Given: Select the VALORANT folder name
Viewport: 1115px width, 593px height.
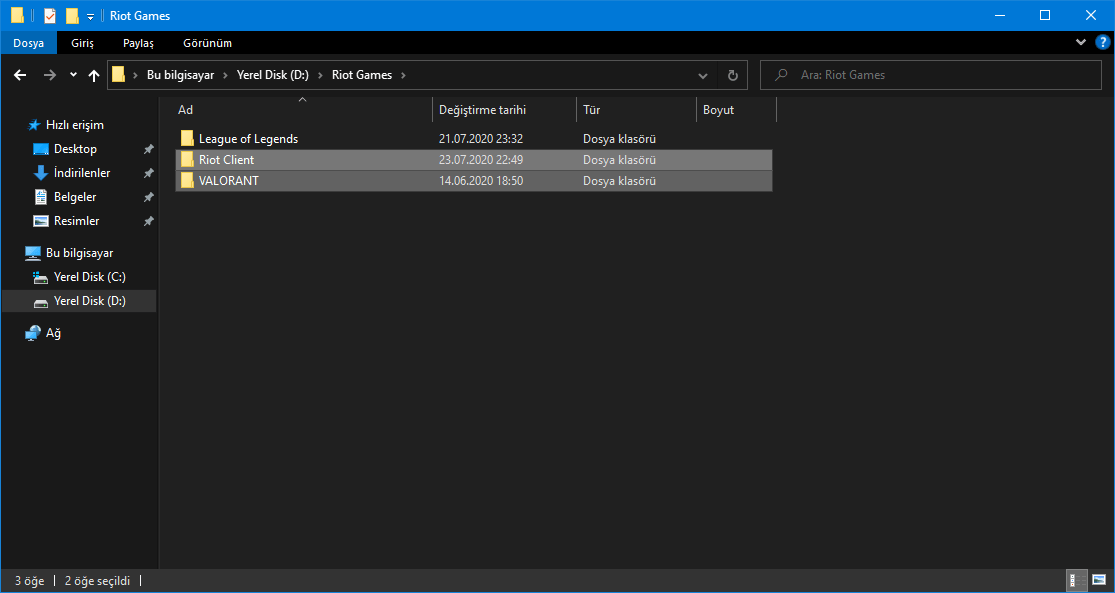Looking at the screenshot, I should pos(228,181).
